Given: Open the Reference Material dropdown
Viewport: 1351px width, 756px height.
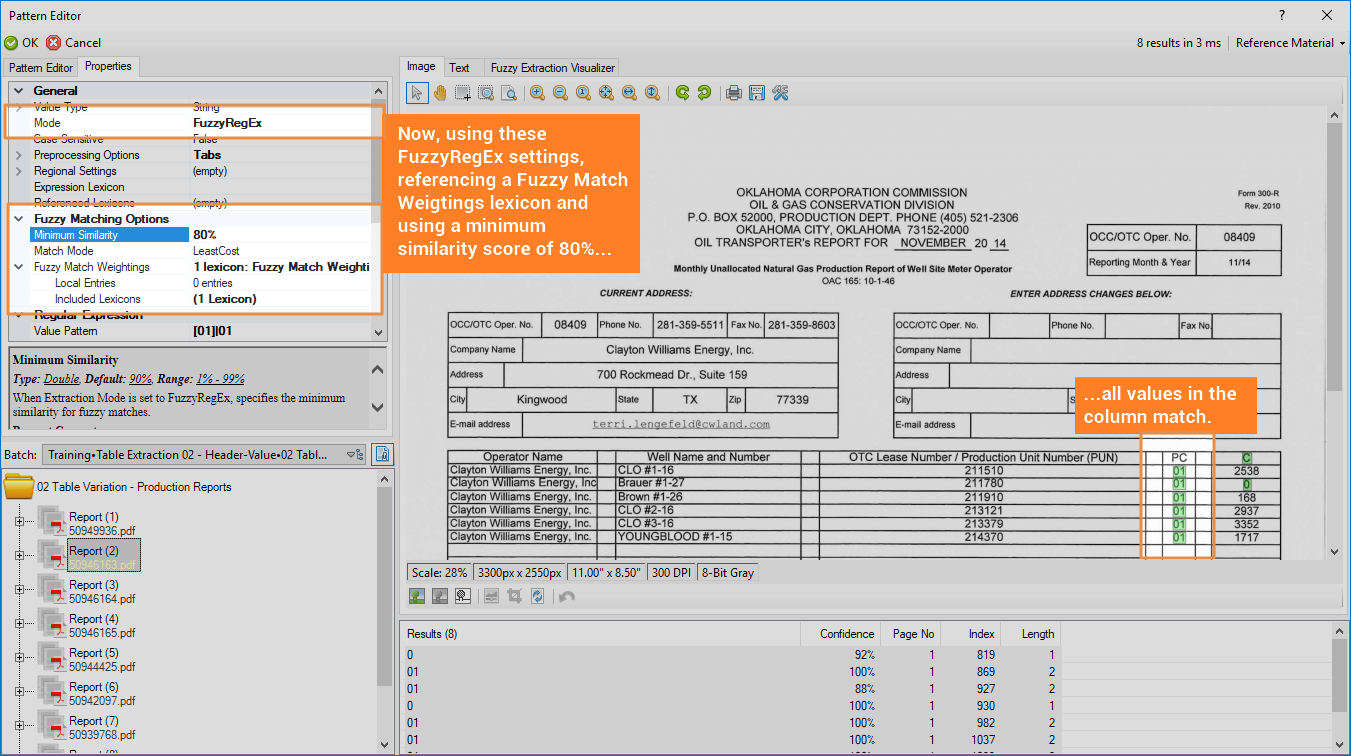Looking at the screenshot, I should pyautogui.click(x=1290, y=43).
